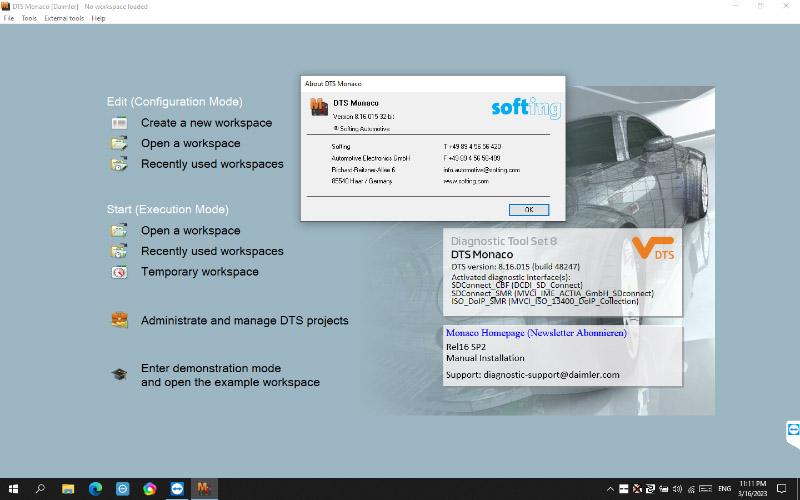Click the ISO_DoIP_SMR interface line

coord(545,302)
